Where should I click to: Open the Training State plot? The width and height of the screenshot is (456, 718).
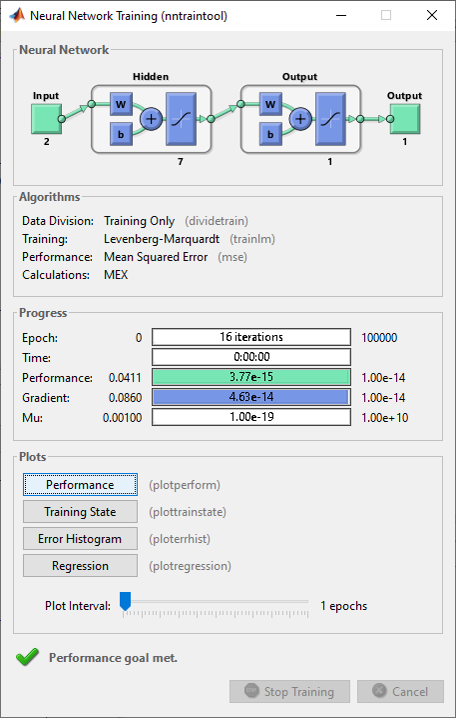pos(80,511)
